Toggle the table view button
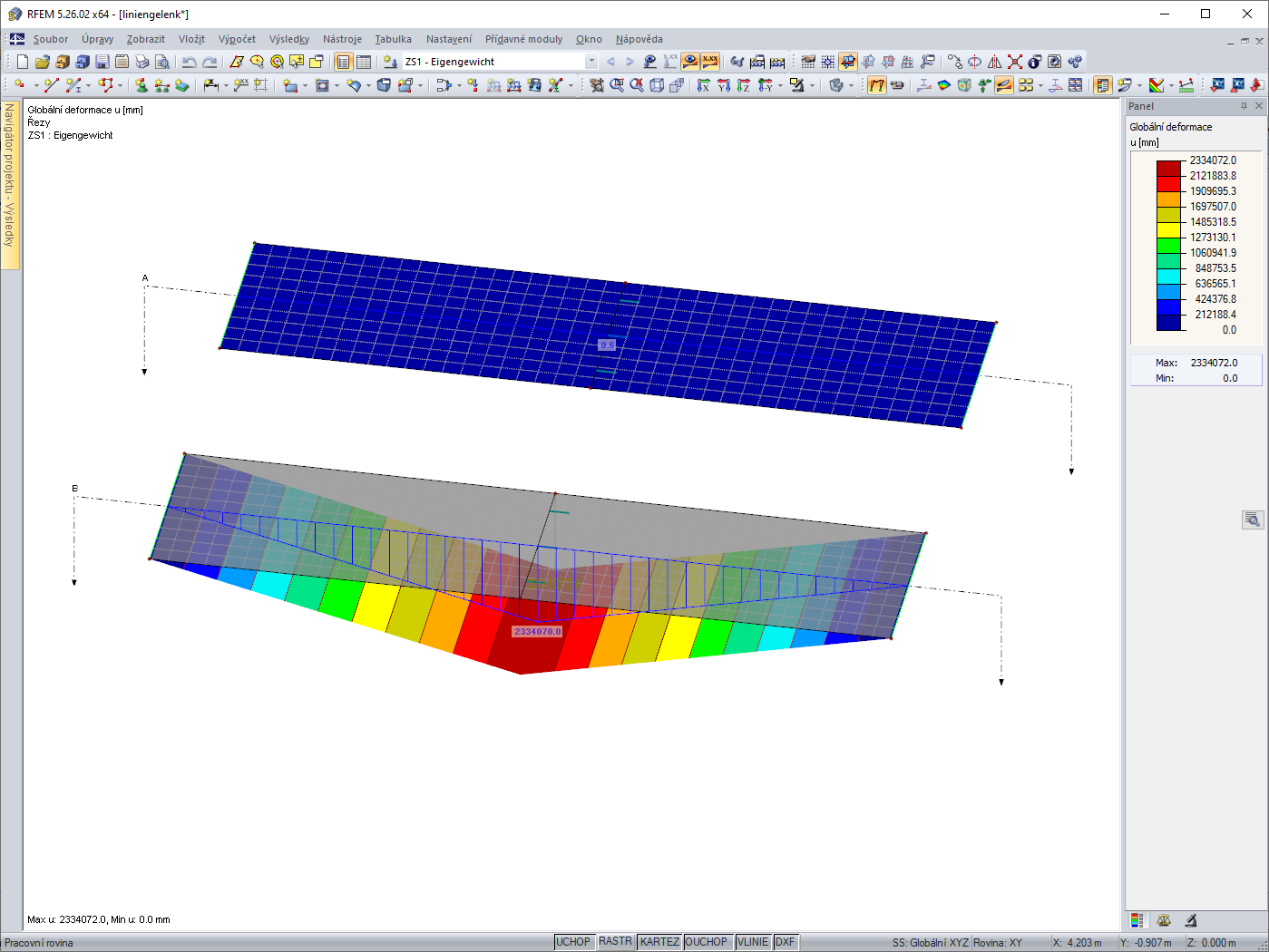Image resolution: width=1269 pixels, height=952 pixels. click(x=364, y=62)
